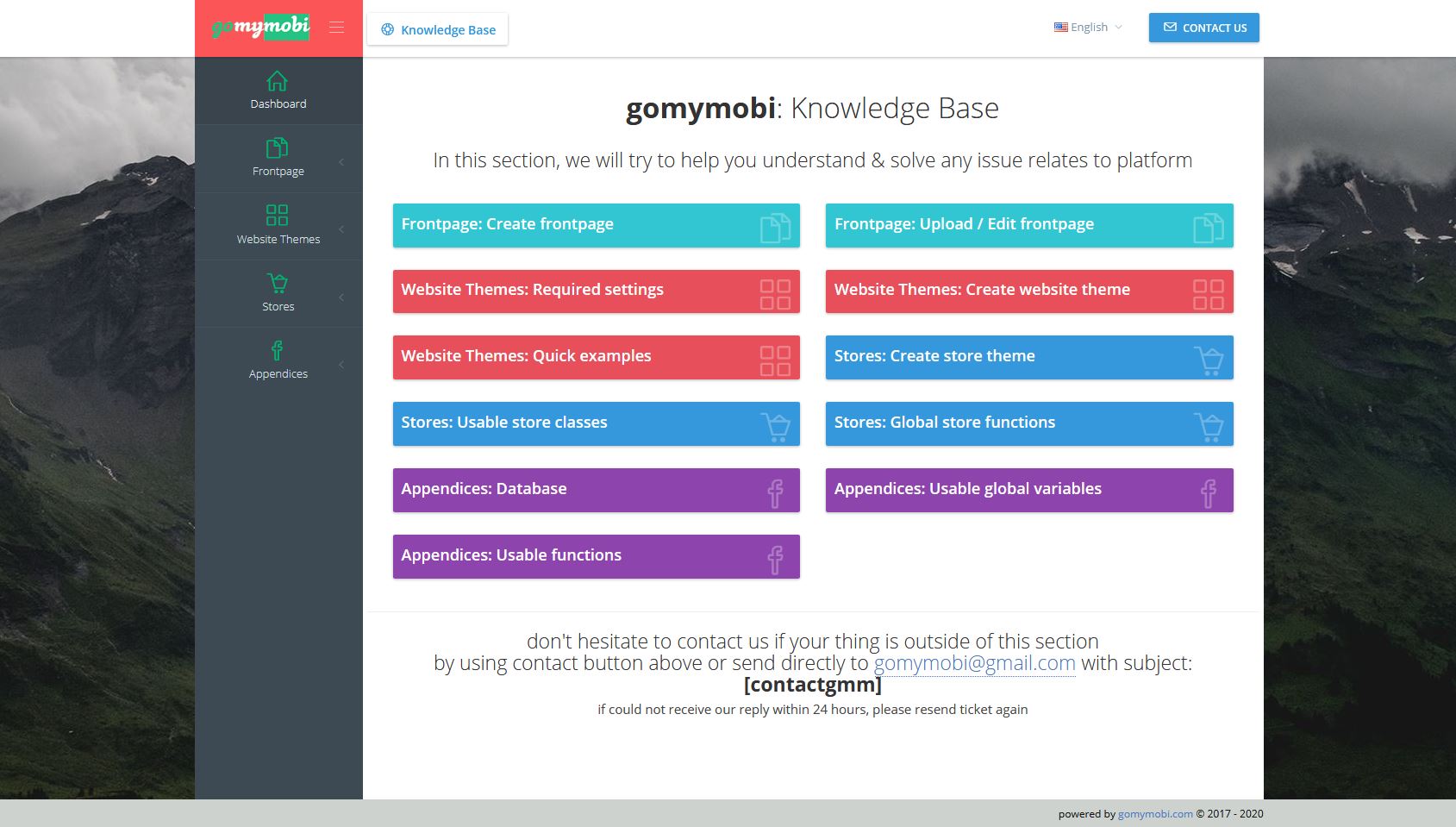Open Website Themes: Quick examples article
This screenshot has height=827, width=1456.
pyautogui.click(x=597, y=358)
